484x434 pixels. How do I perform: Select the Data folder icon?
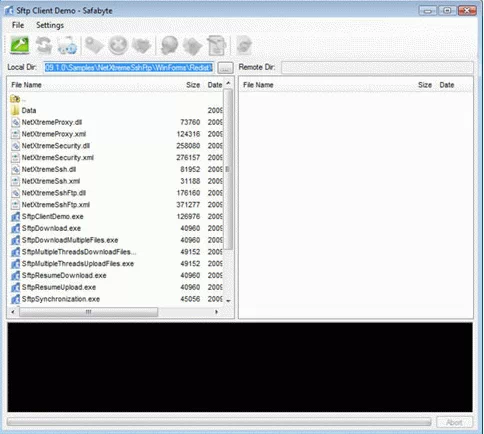(x=15, y=110)
